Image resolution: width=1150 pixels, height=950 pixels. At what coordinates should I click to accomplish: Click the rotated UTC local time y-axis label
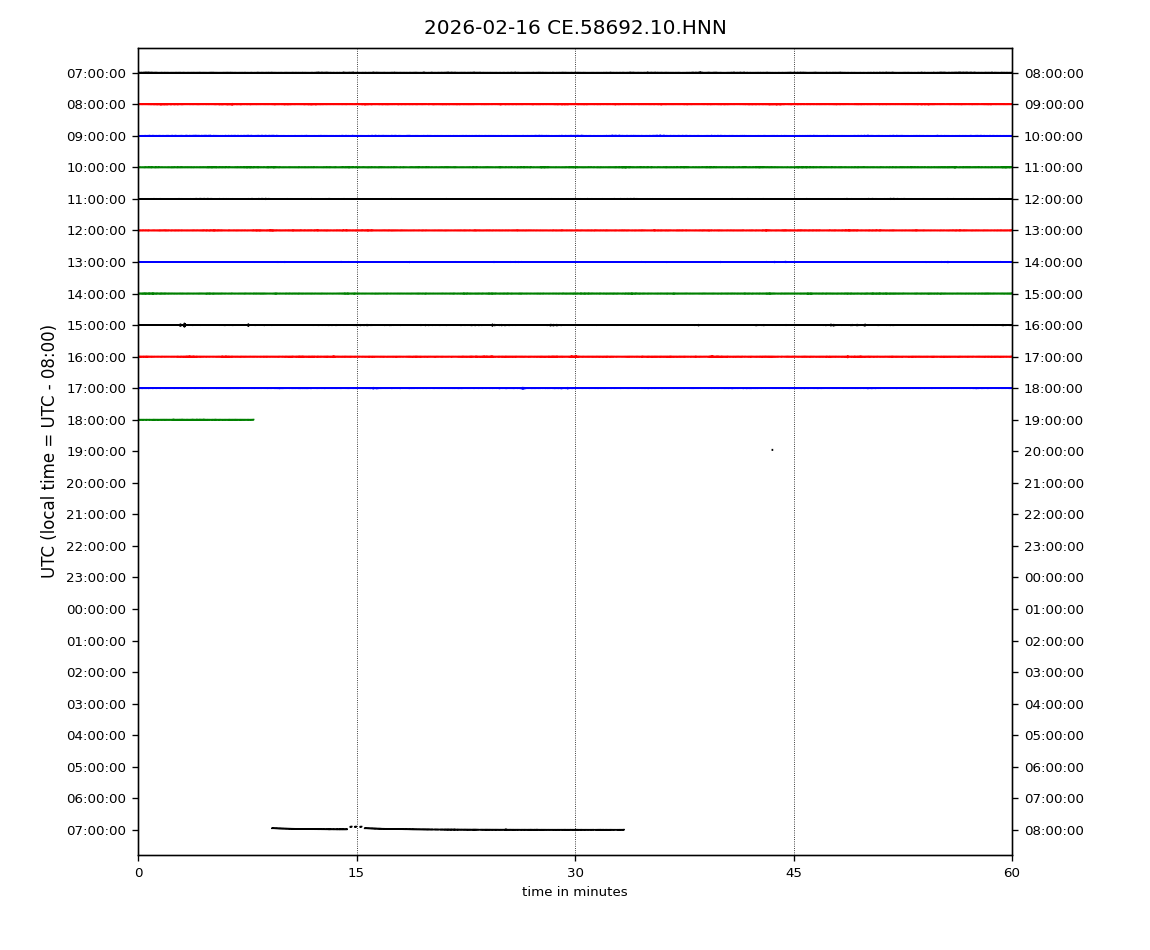pyautogui.click(x=49, y=451)
